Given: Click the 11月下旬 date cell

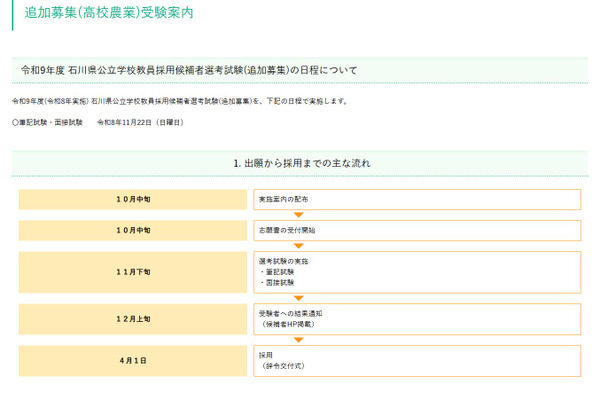Looking at the screenshot, I should (133, 272).
